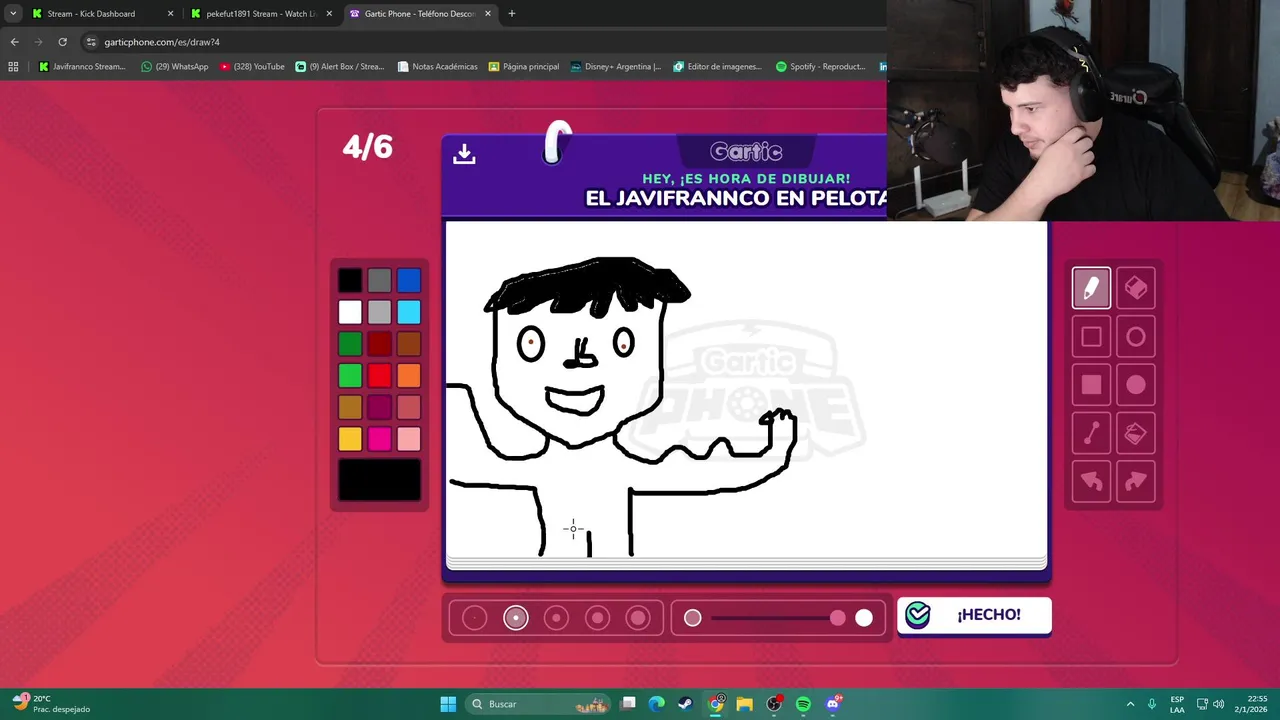
Task: Download the drawing with the download icon
Action: tap(464, 154)
